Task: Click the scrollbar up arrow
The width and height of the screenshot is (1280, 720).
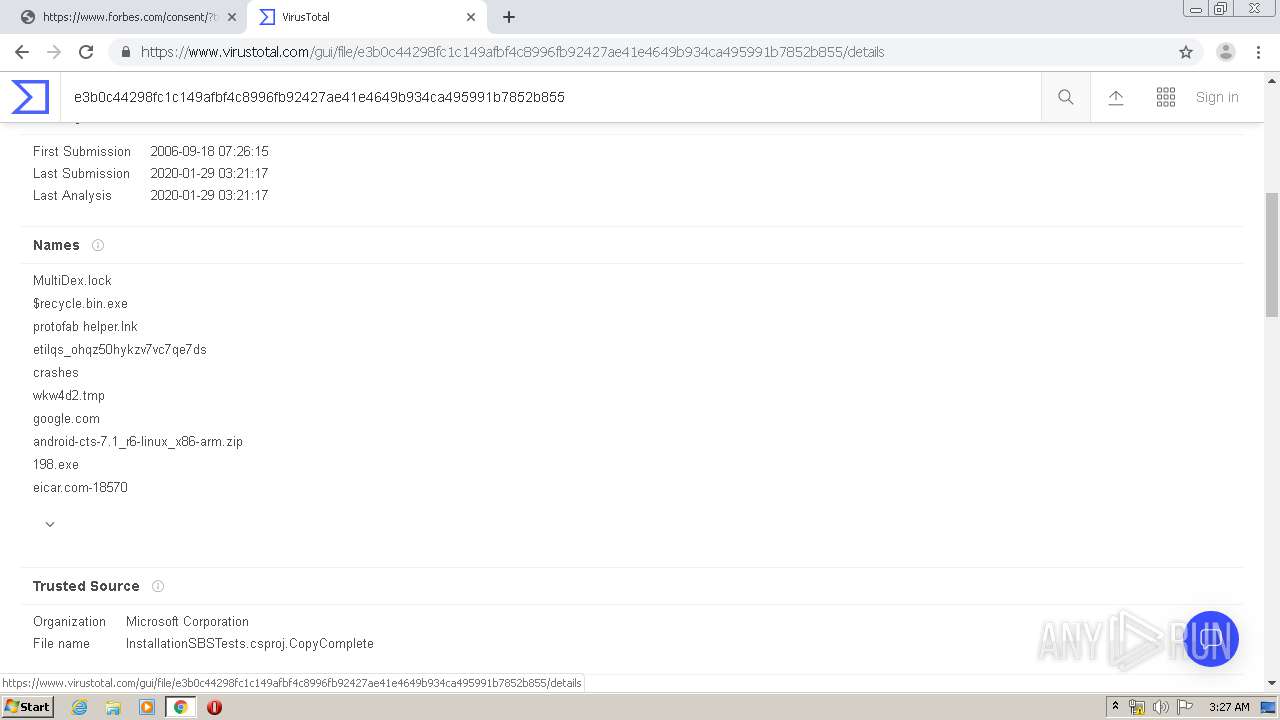Action: pos(1272,79)
